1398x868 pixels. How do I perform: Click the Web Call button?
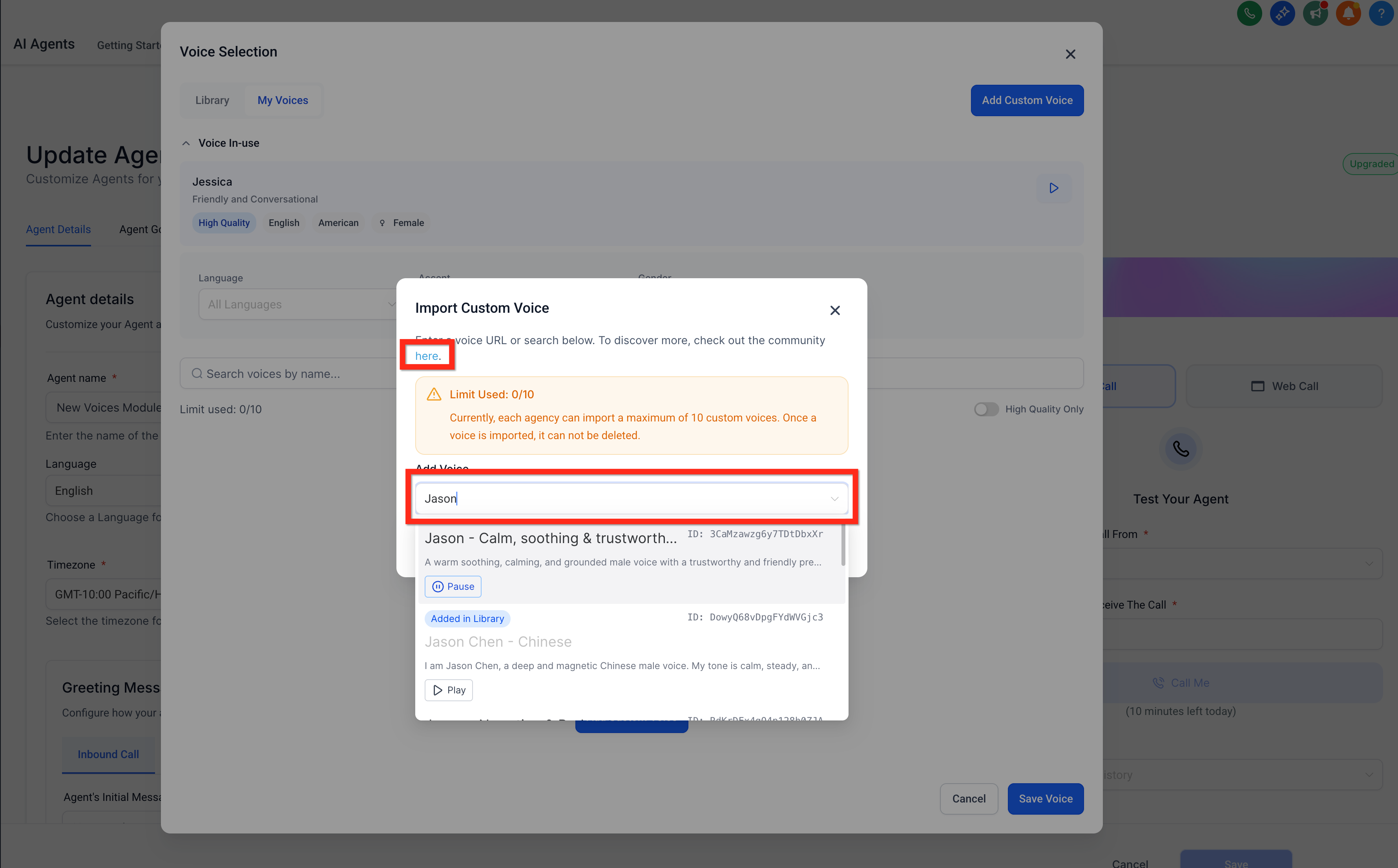pyautogui.click(x=1284, y=387)
